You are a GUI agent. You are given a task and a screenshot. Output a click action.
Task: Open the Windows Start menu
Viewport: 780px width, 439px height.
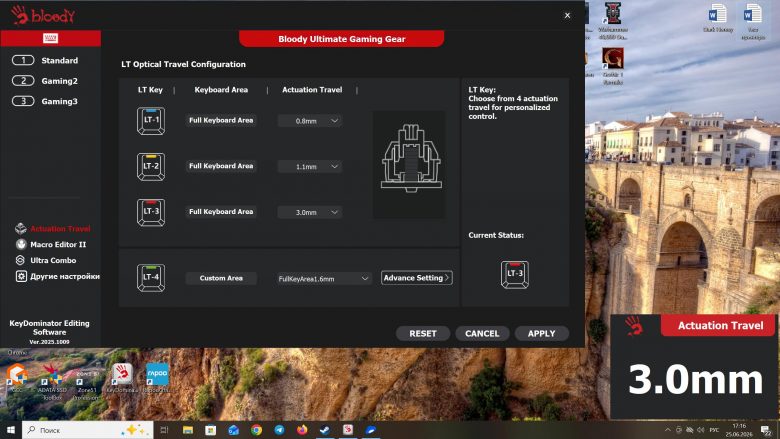[x=10, y=430]
